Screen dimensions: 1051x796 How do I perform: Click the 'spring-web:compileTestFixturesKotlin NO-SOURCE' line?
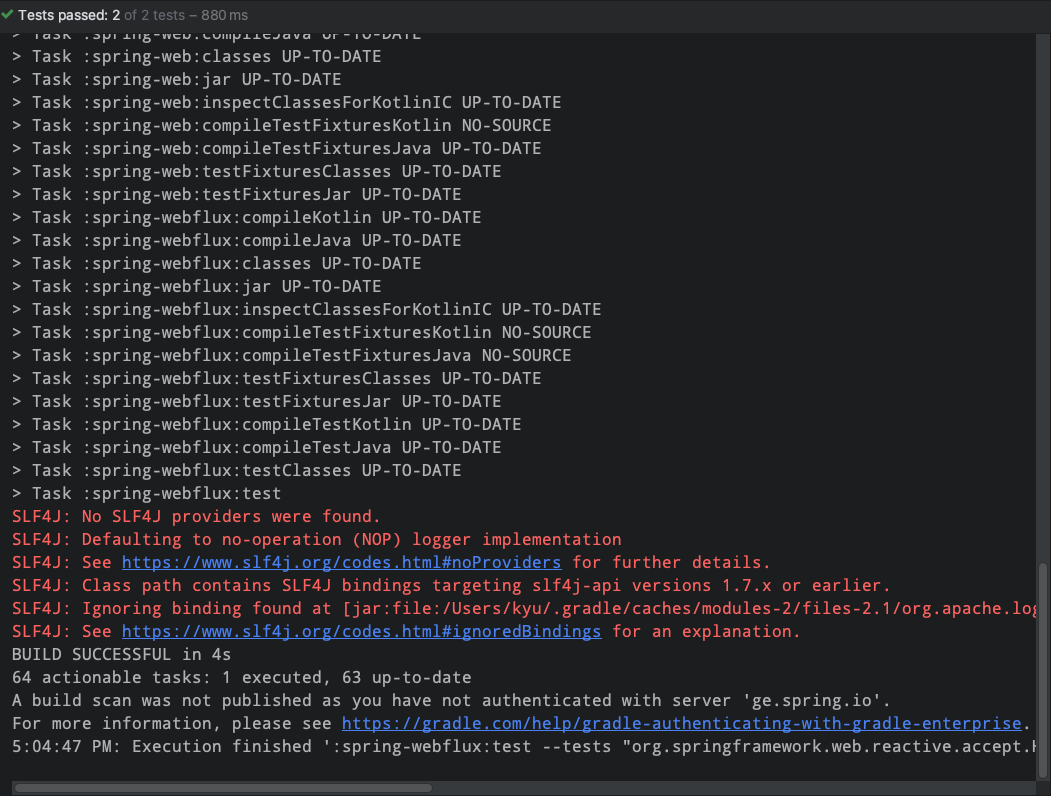point(282,125)
